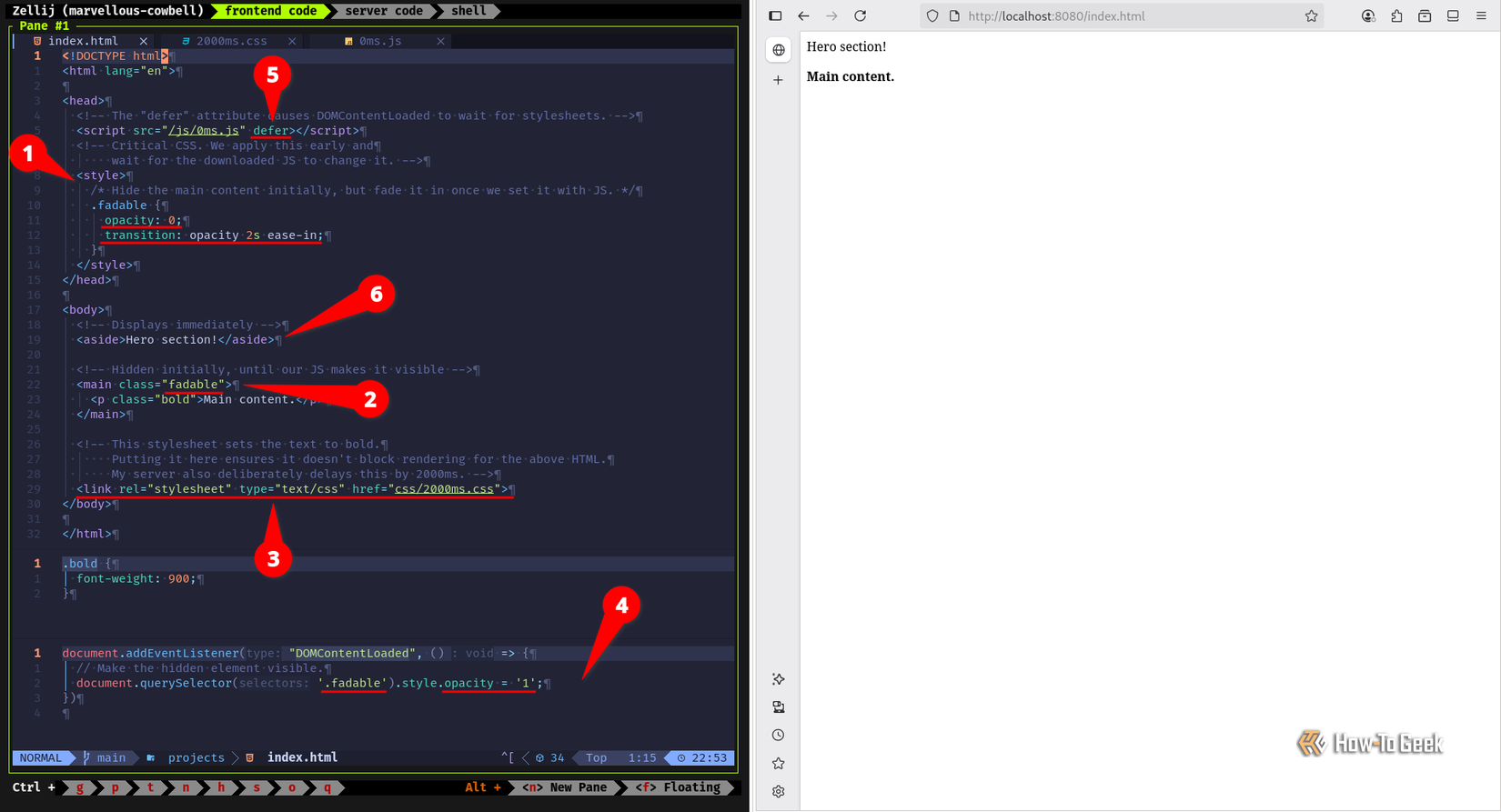Click the "<n> New Pane" hint
The width and height of the screenshot is (1501, 812).
coord(564,787)
